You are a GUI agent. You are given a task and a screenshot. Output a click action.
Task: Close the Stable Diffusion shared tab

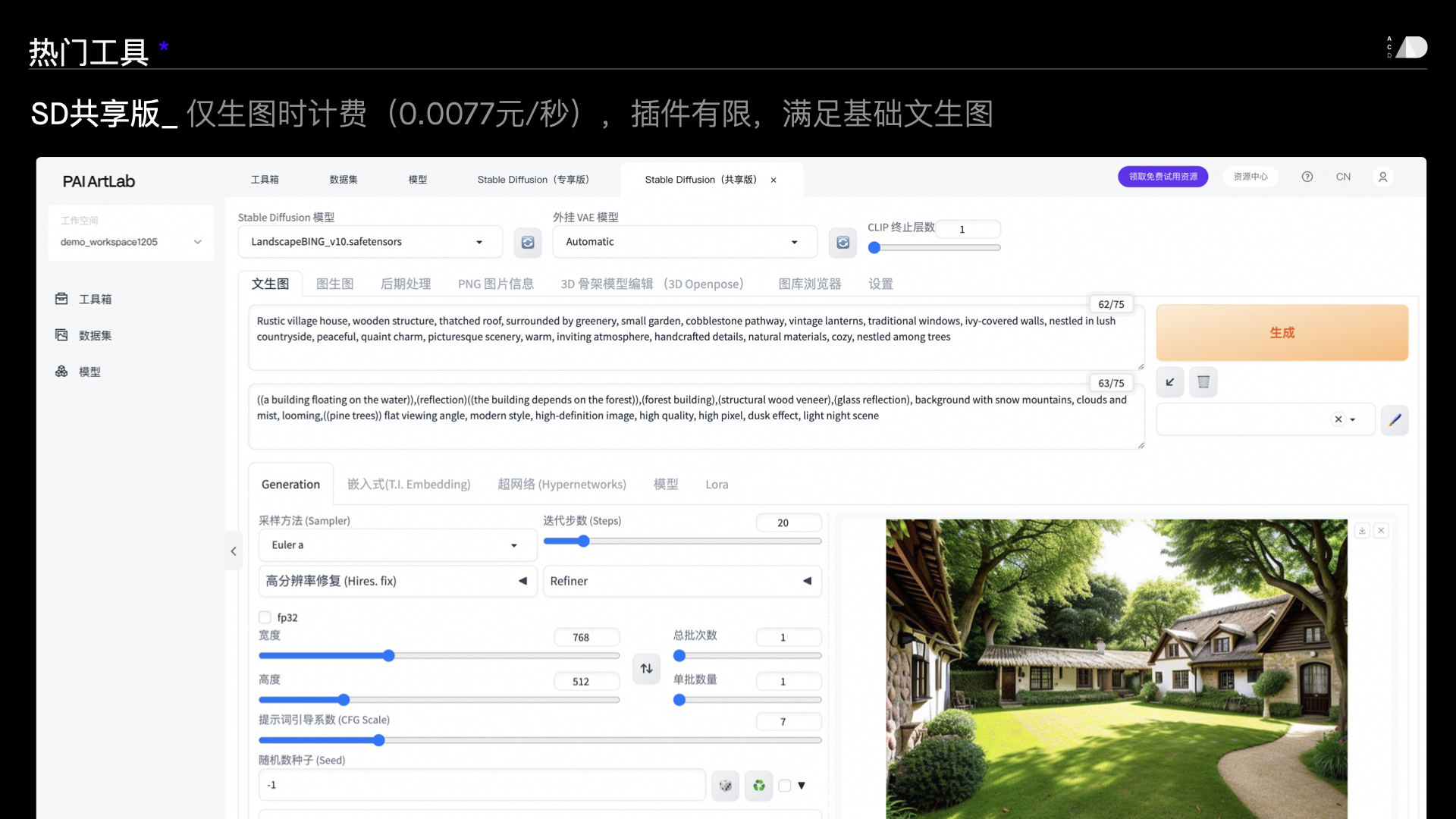(773, 180)
